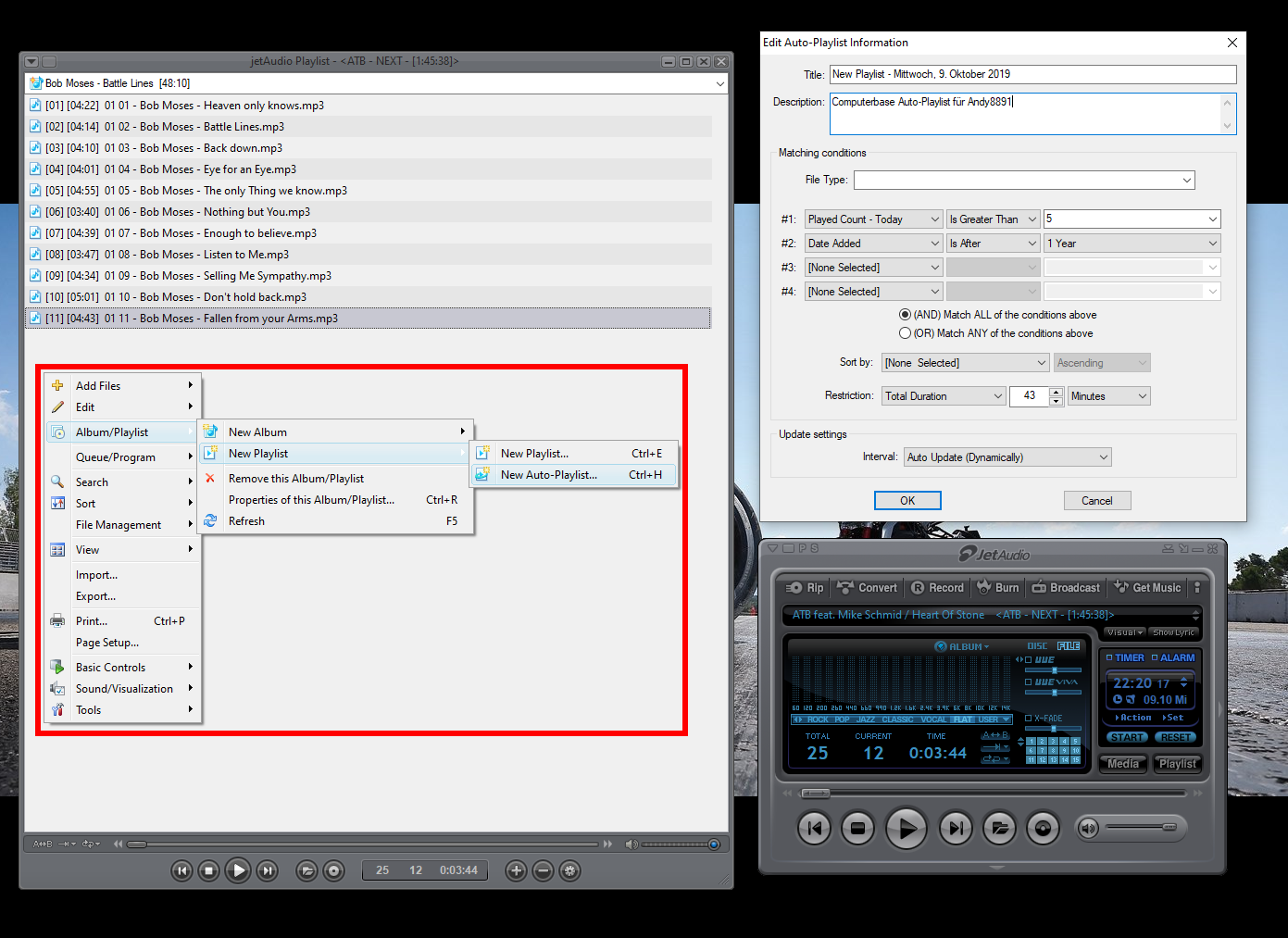Viewport: 1288px width, 938px height.
Task: Open Add Files submenu
Action: pos(122,386)
